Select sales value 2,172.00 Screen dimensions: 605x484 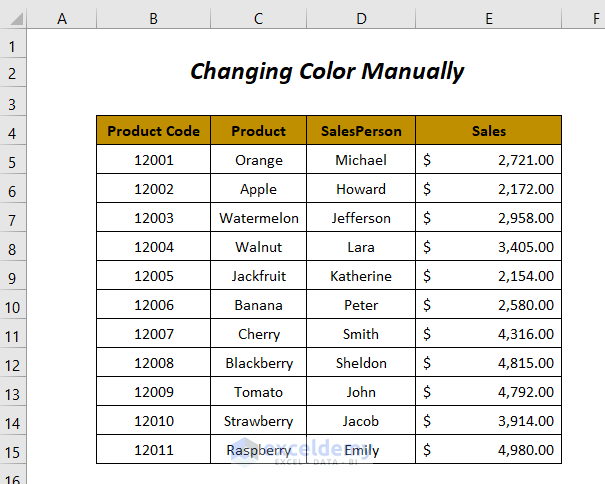point(489,188)
